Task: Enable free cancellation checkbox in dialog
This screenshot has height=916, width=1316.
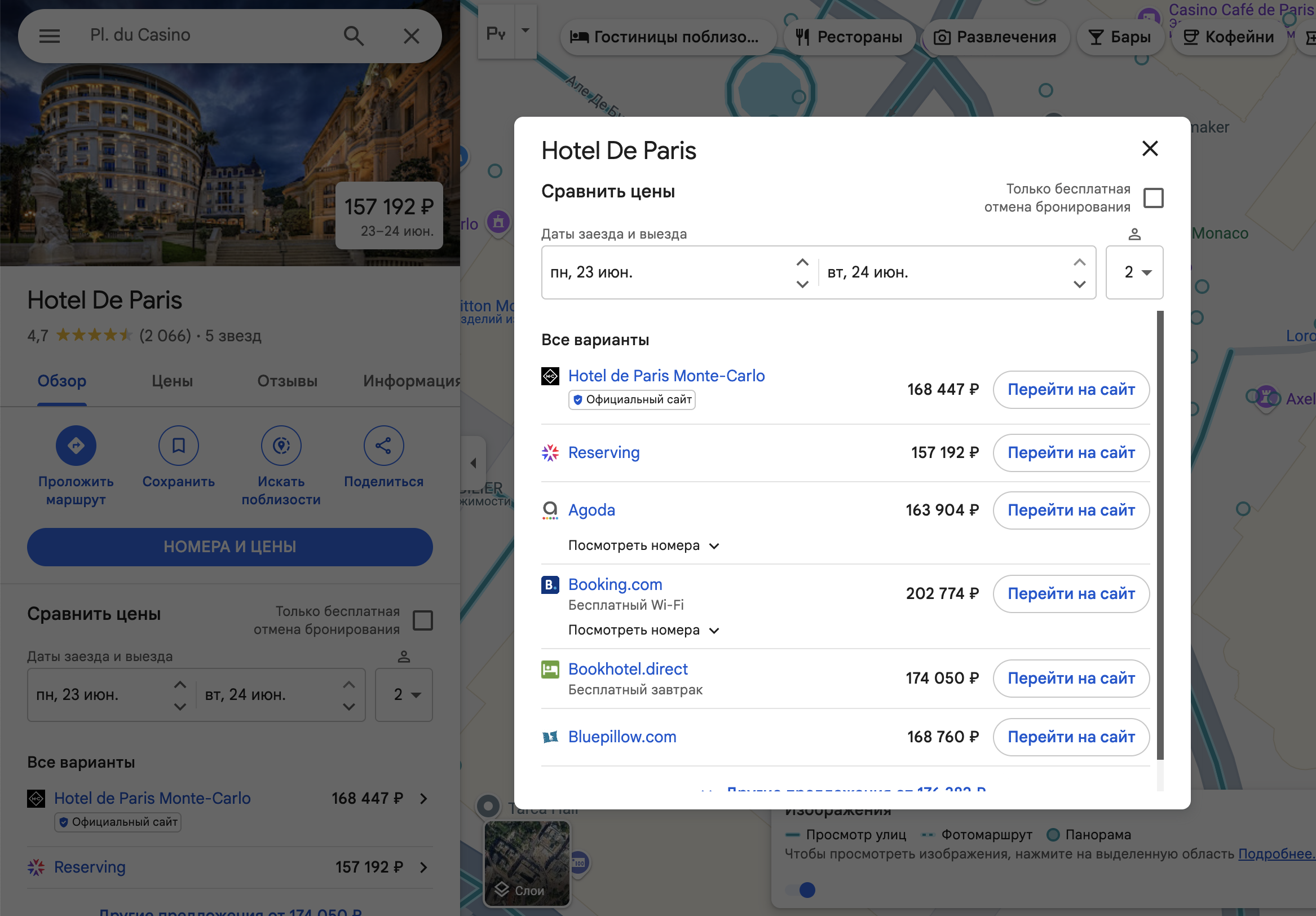Action: [x=1152, y=198]
